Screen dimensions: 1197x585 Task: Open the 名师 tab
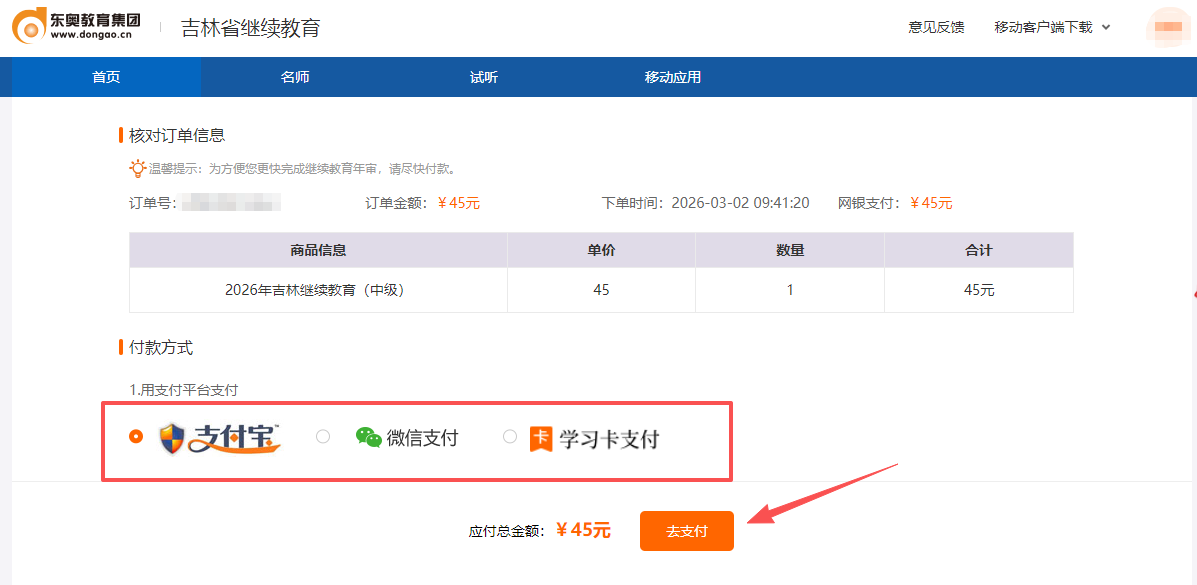[x=295, y=77]
